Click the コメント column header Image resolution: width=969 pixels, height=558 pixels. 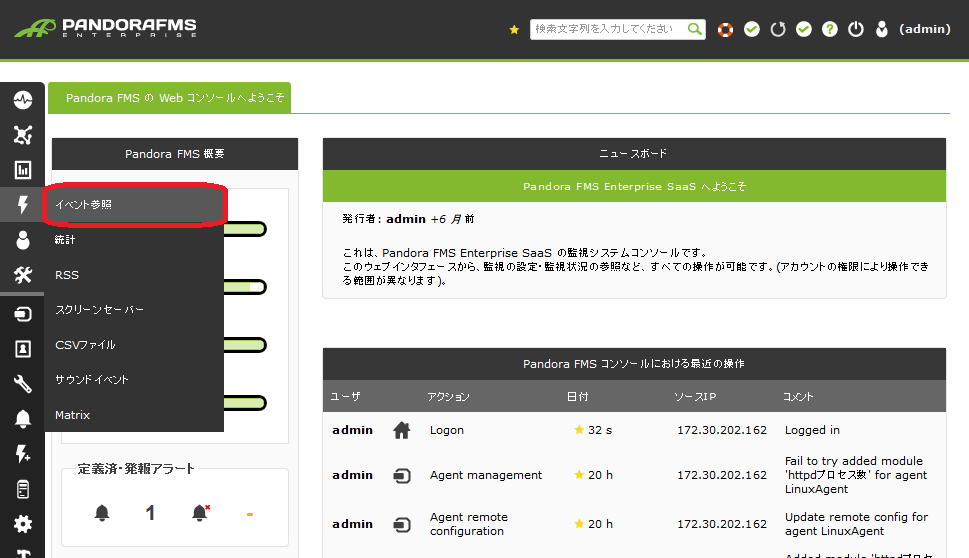coord(798,396)
